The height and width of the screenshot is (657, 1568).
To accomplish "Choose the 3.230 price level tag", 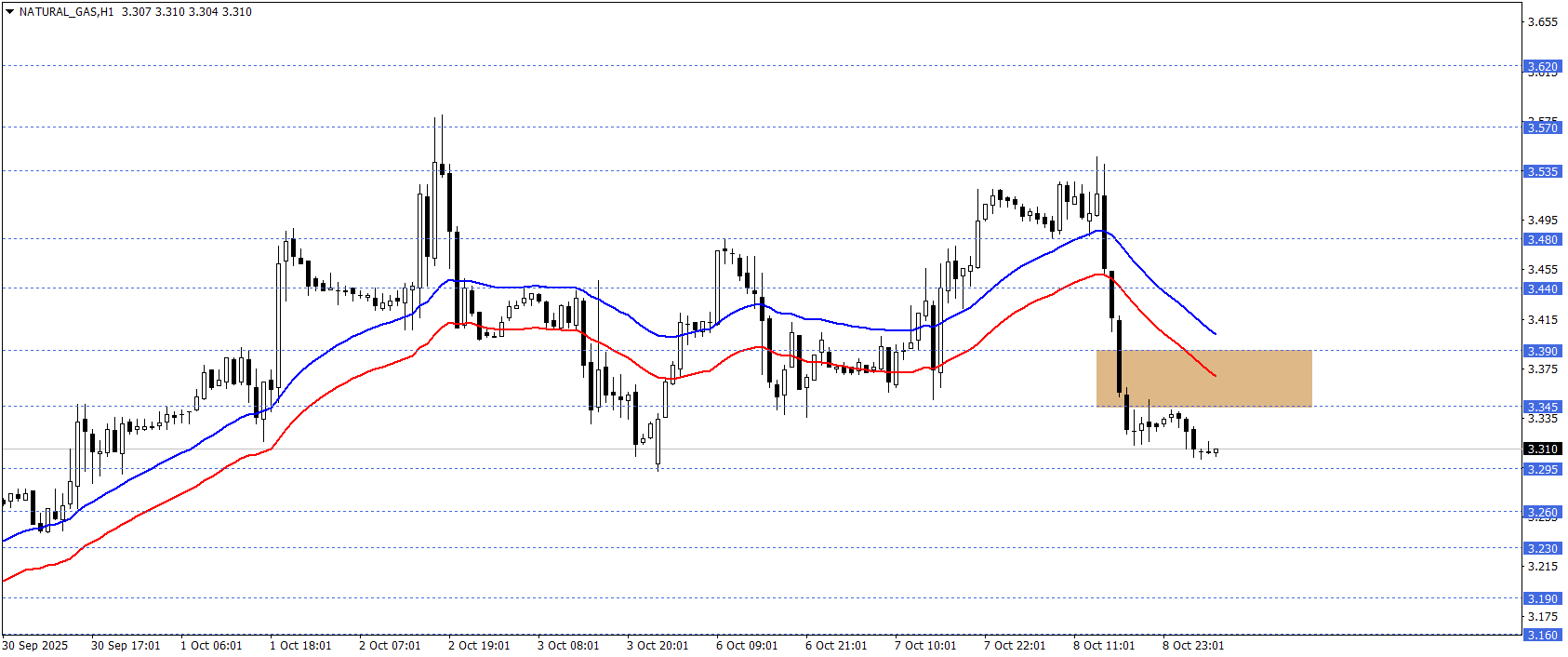I will point(1542,549).
